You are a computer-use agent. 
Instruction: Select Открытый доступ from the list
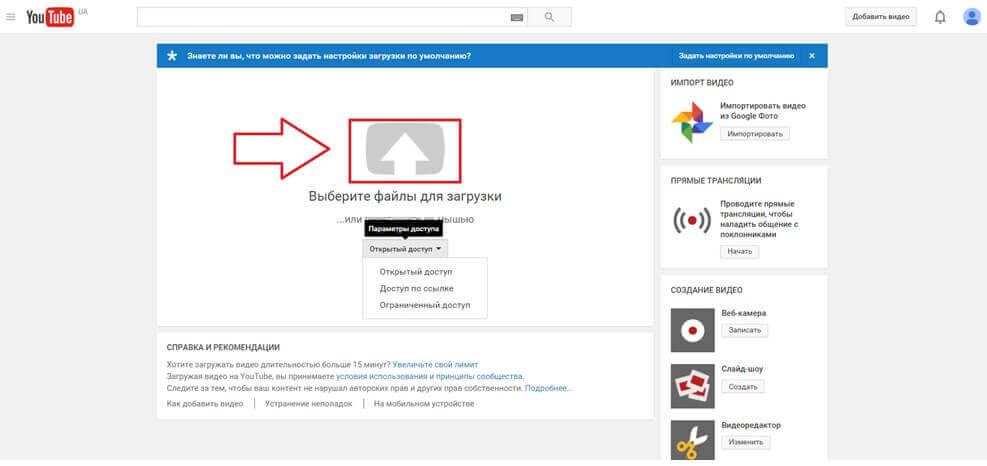click(x=416, y=272)
